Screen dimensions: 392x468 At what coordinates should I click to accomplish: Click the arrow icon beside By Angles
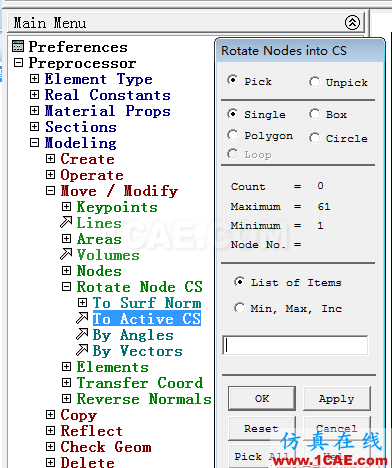coord(82,334)
